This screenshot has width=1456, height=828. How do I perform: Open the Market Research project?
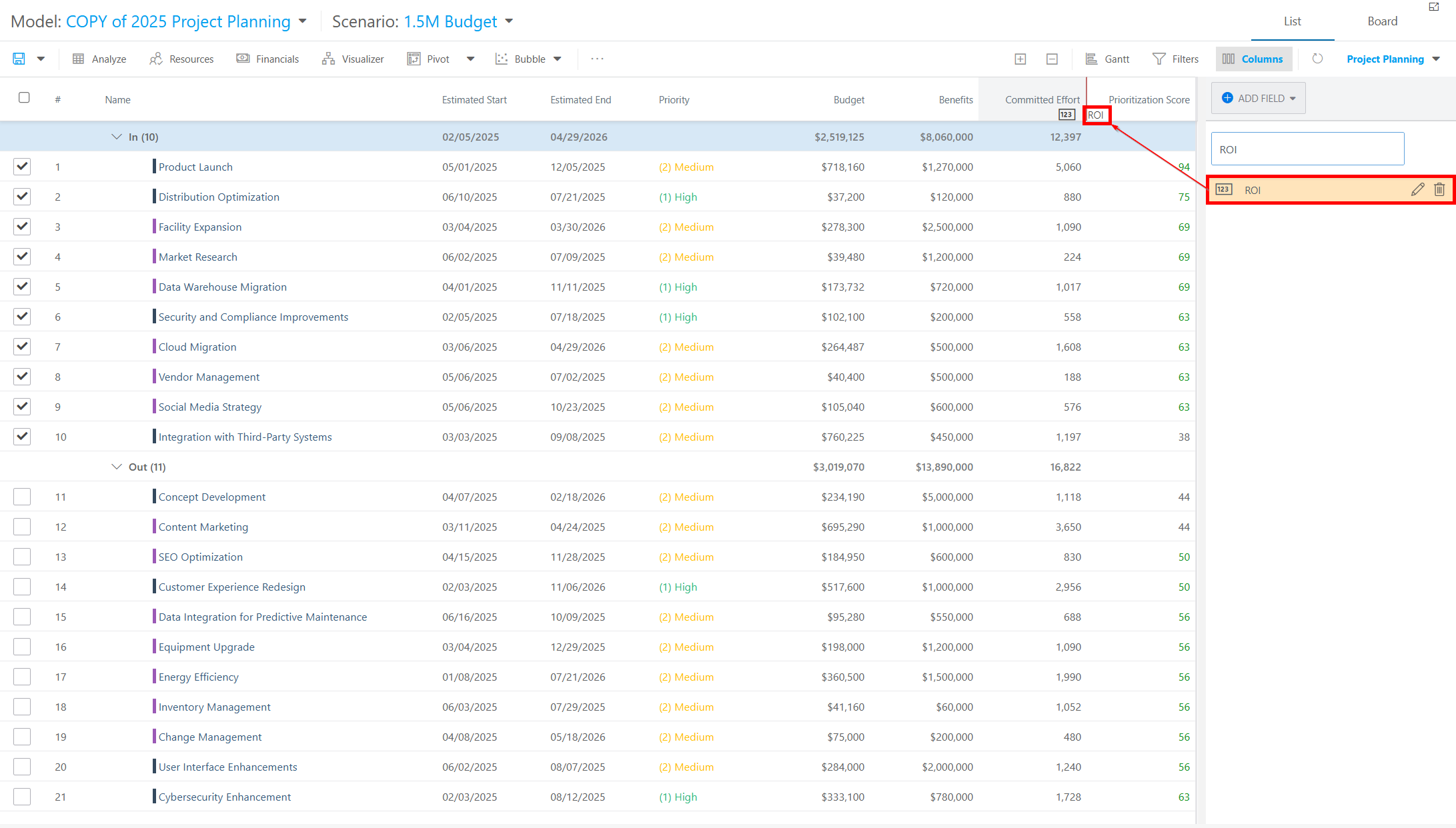197,257
